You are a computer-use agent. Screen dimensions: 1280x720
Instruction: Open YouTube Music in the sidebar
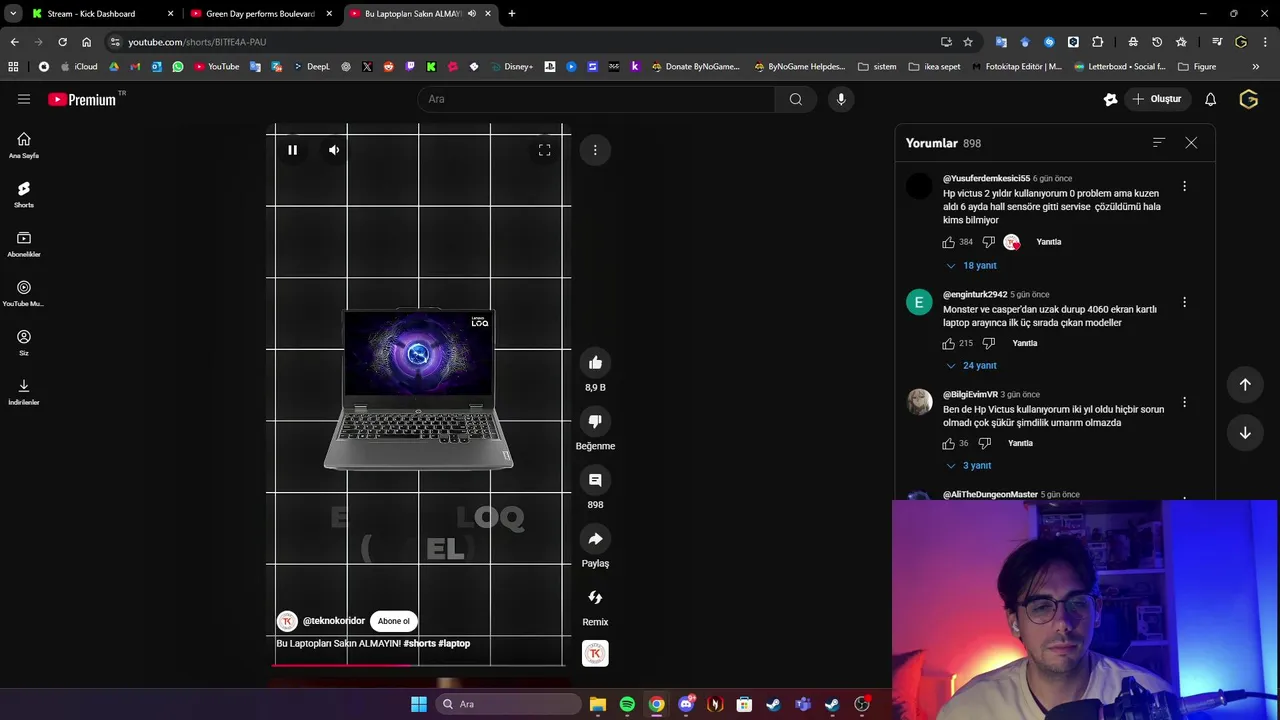click(x=24, y=294)
